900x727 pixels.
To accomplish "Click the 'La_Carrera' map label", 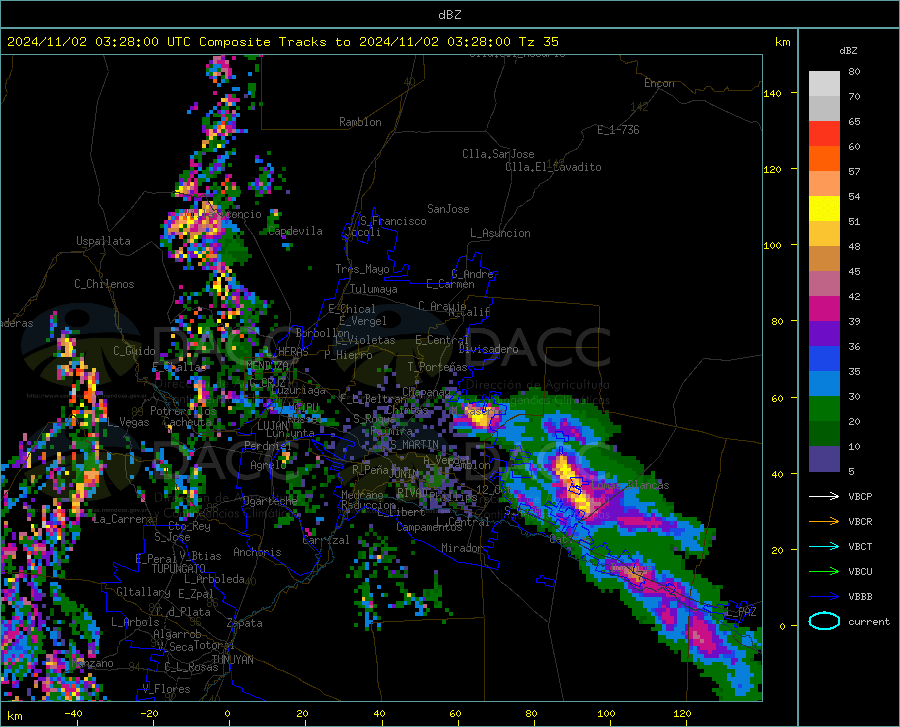I will pos(123,519).
